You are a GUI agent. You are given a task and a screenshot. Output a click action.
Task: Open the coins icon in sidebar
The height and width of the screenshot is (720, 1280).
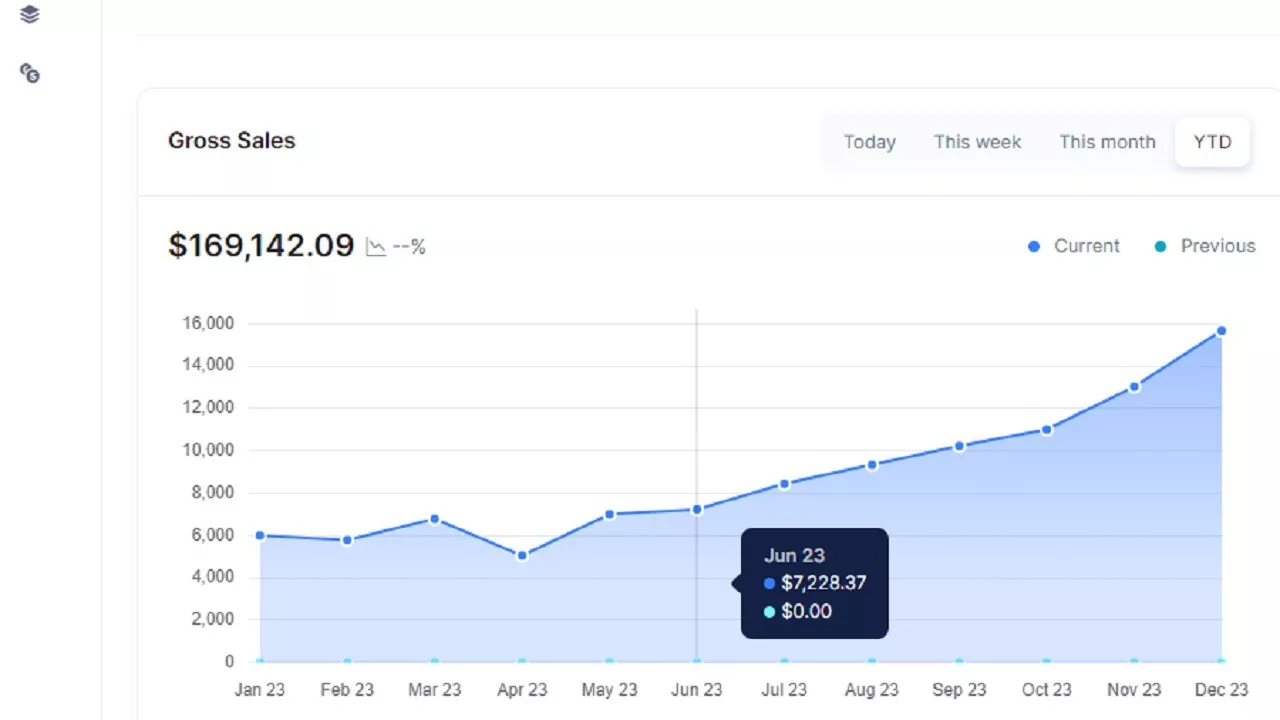30,73
